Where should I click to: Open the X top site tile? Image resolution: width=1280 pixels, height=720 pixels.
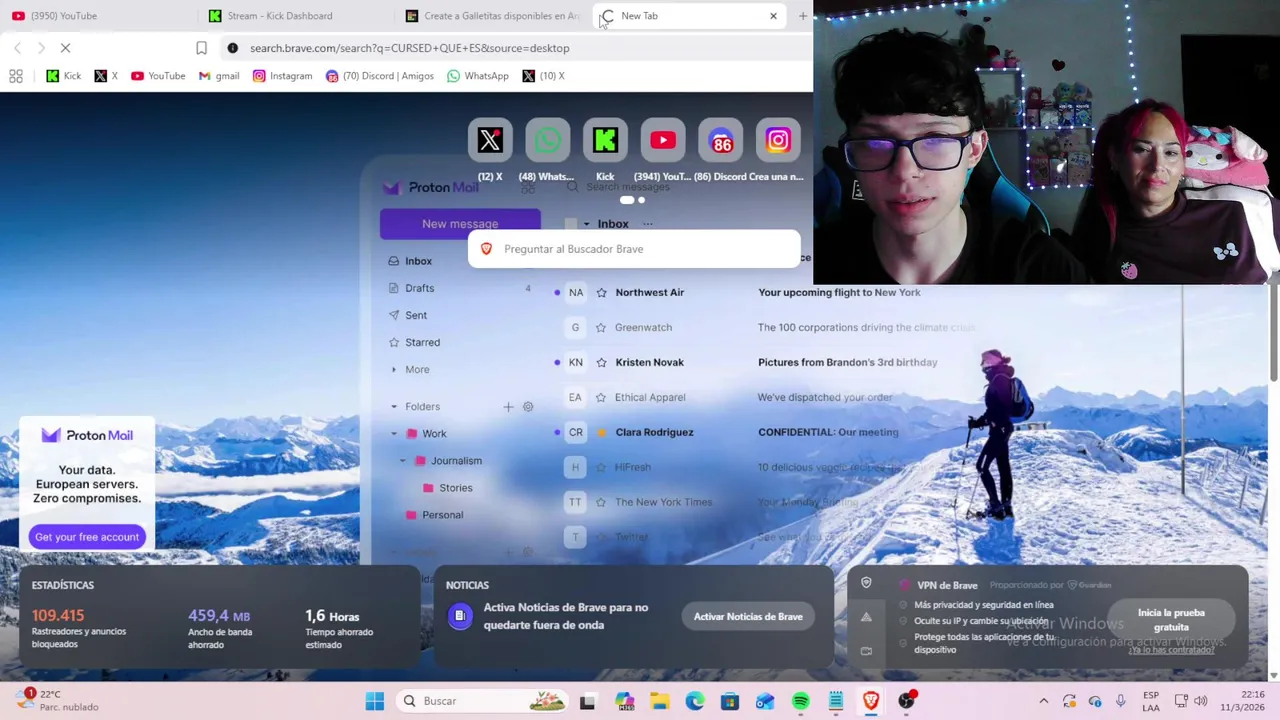(490, 141)
